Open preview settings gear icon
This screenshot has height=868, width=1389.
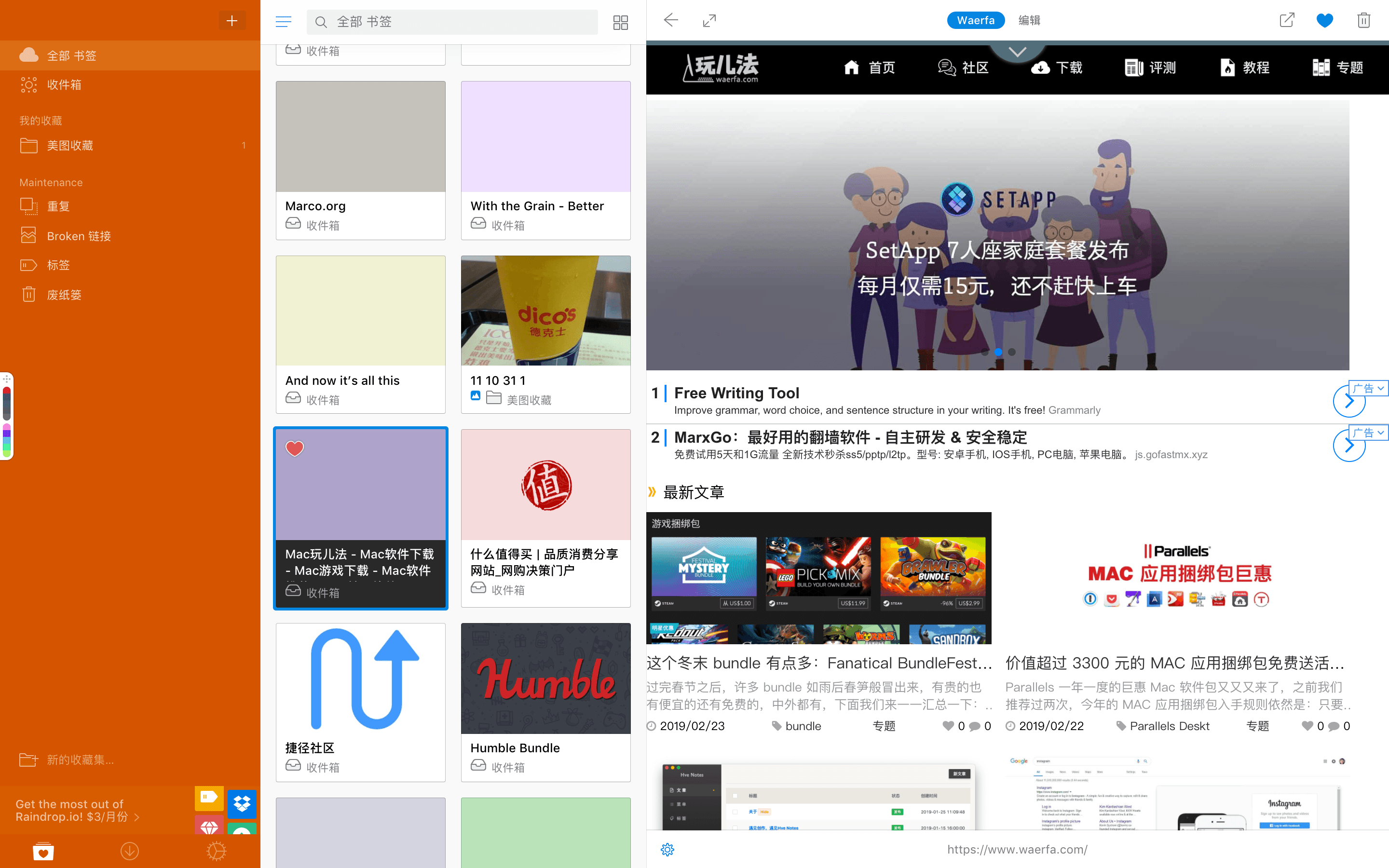(667, 850)
